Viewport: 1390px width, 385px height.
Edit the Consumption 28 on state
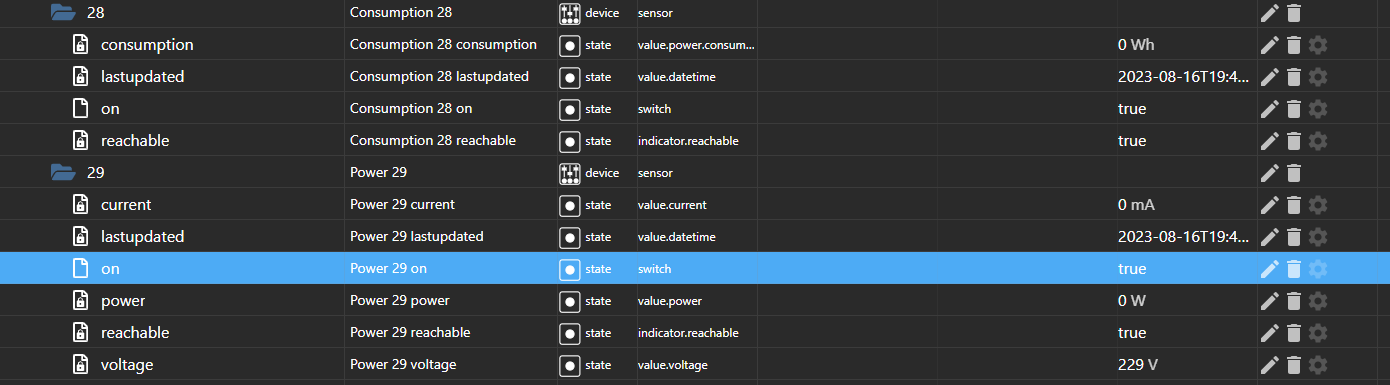(x=1270, y=109)
